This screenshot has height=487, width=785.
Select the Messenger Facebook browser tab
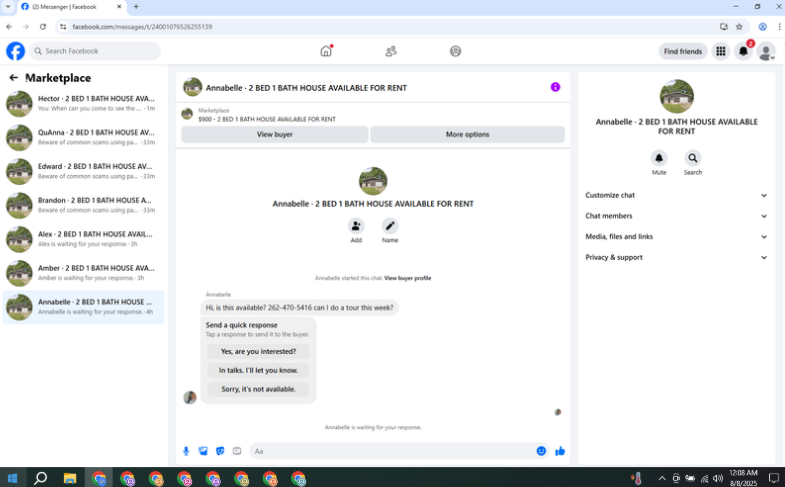(x=72, y=7)
